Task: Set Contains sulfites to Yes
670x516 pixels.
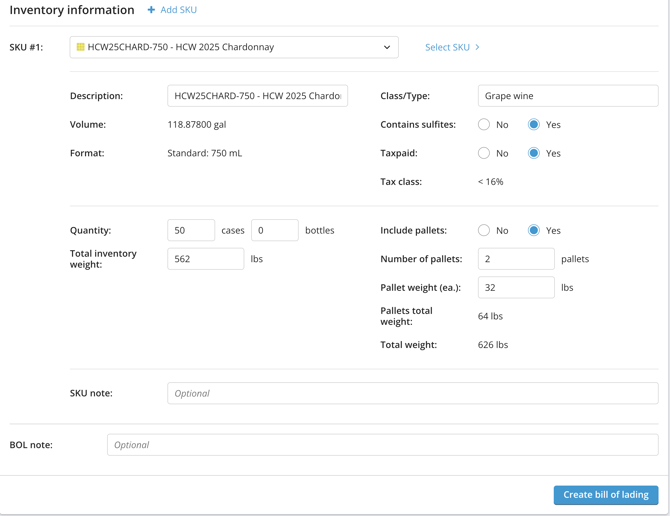Action: [534, 125]
